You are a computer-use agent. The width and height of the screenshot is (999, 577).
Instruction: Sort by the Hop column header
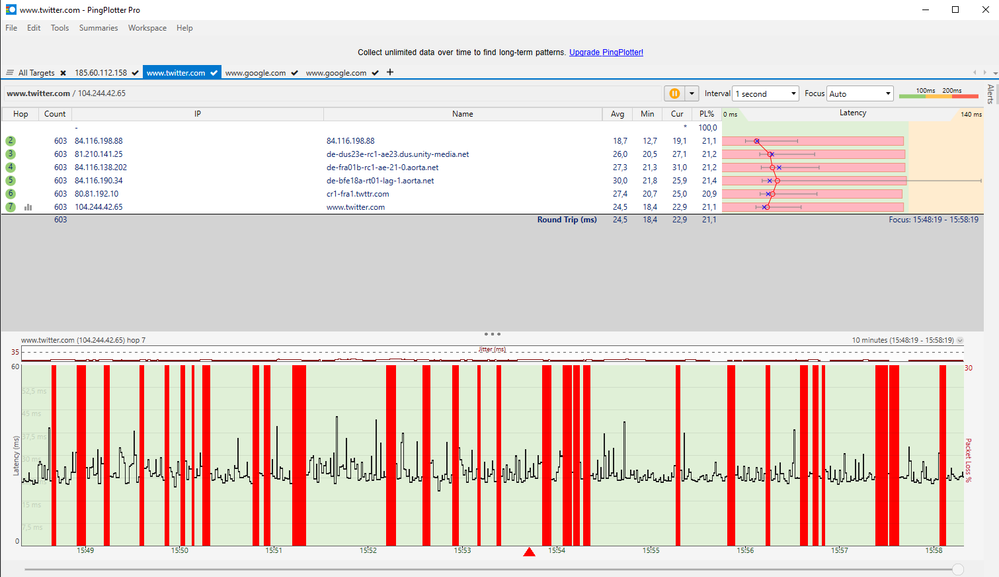(x=20, y=114)
